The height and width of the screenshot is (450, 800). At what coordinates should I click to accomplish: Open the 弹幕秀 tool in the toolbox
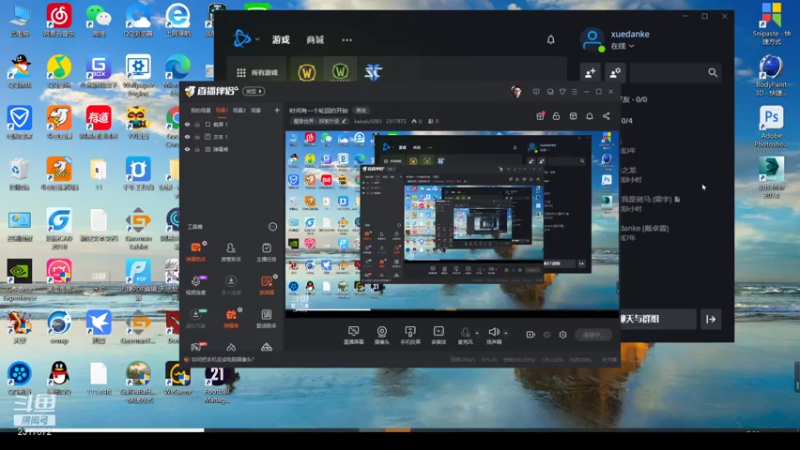click(x=231, y=318)
